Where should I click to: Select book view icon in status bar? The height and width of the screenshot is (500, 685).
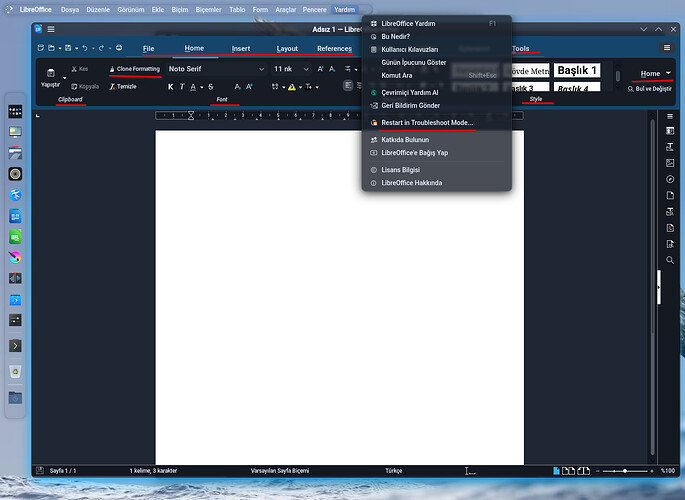(584, 471)
